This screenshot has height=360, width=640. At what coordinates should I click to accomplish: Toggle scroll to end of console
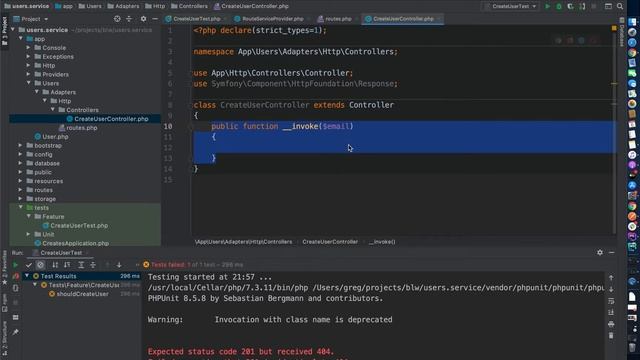[611, 312]
